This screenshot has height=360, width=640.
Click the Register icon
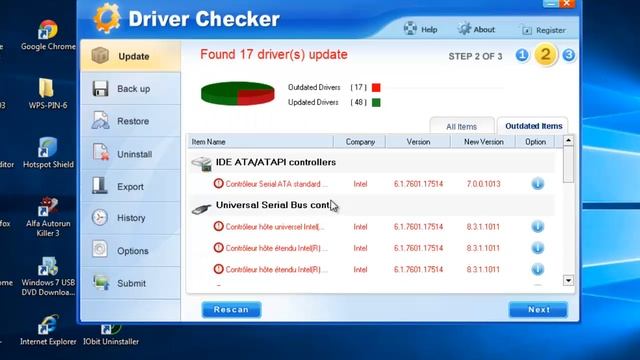(x=527, y=31)
